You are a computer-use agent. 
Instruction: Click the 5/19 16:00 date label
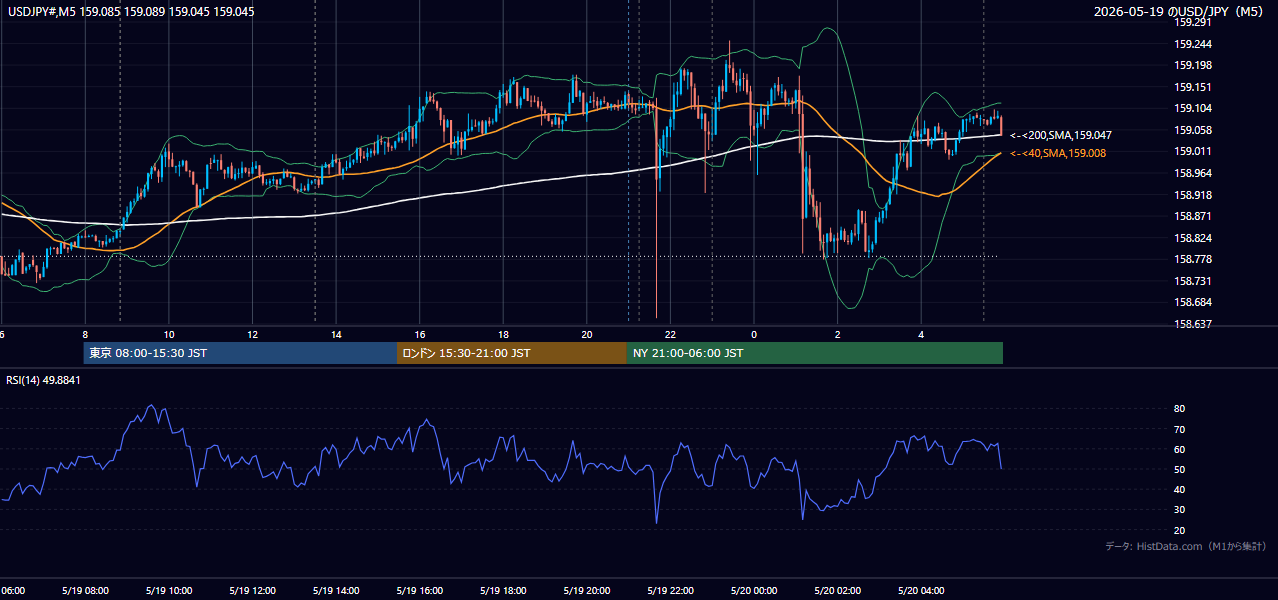click(x=420, y=591)
